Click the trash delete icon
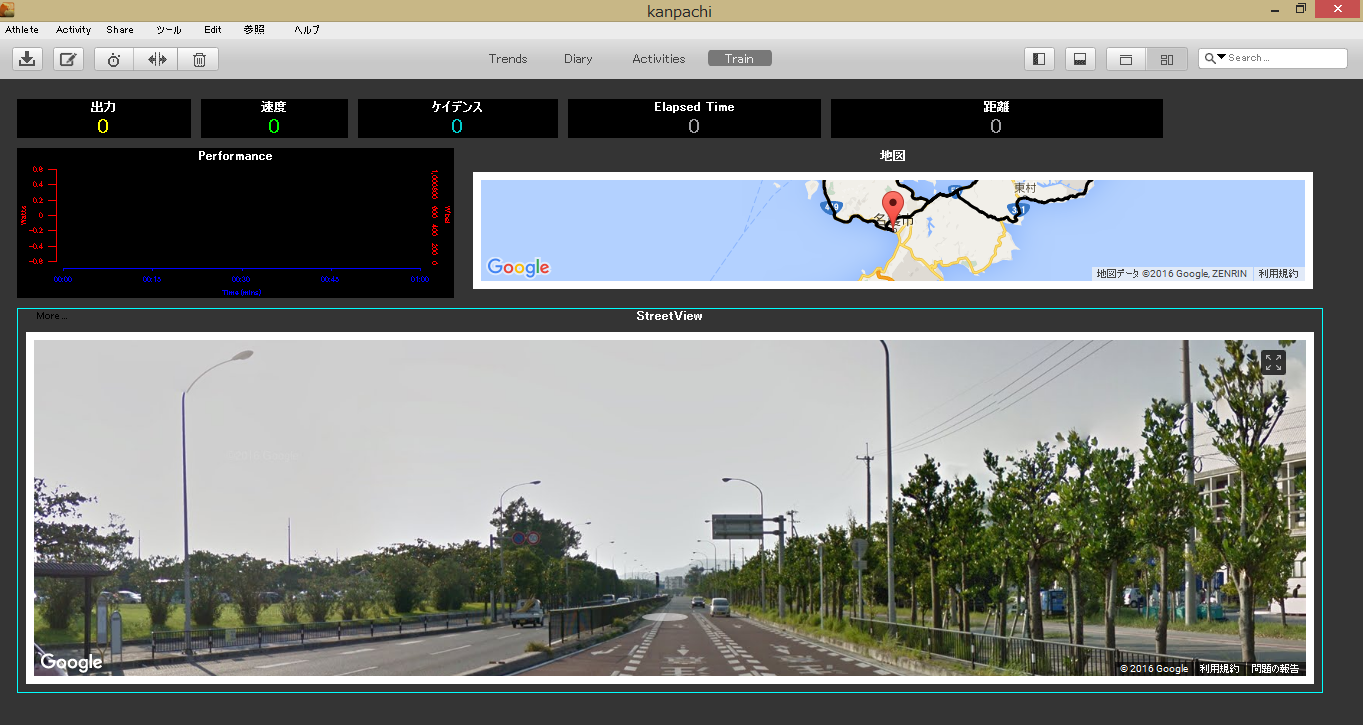This screenshot has width=1363, height=725. [199, 59]
